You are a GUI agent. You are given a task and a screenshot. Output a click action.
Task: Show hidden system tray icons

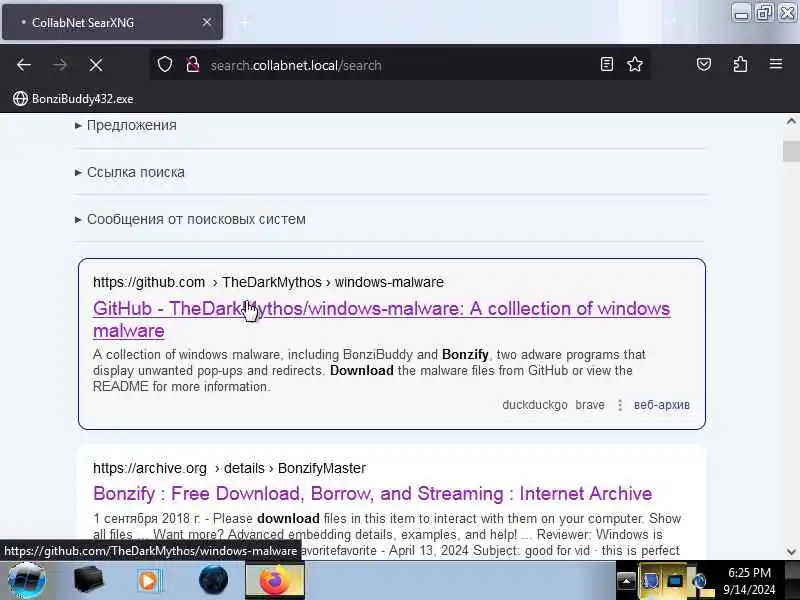[626, 581]
